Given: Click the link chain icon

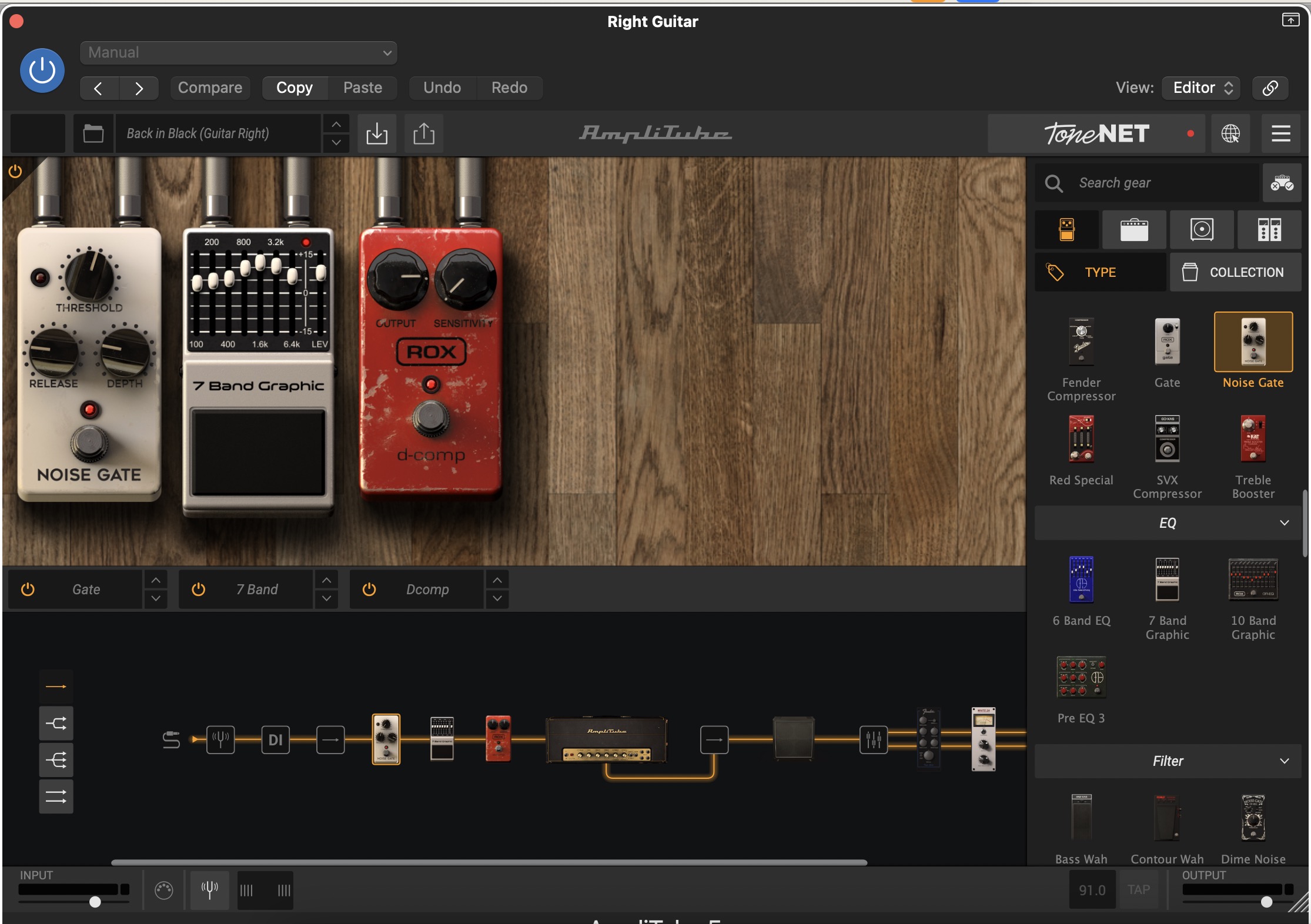Looking at the screenshot, I should coord(1270,88).
